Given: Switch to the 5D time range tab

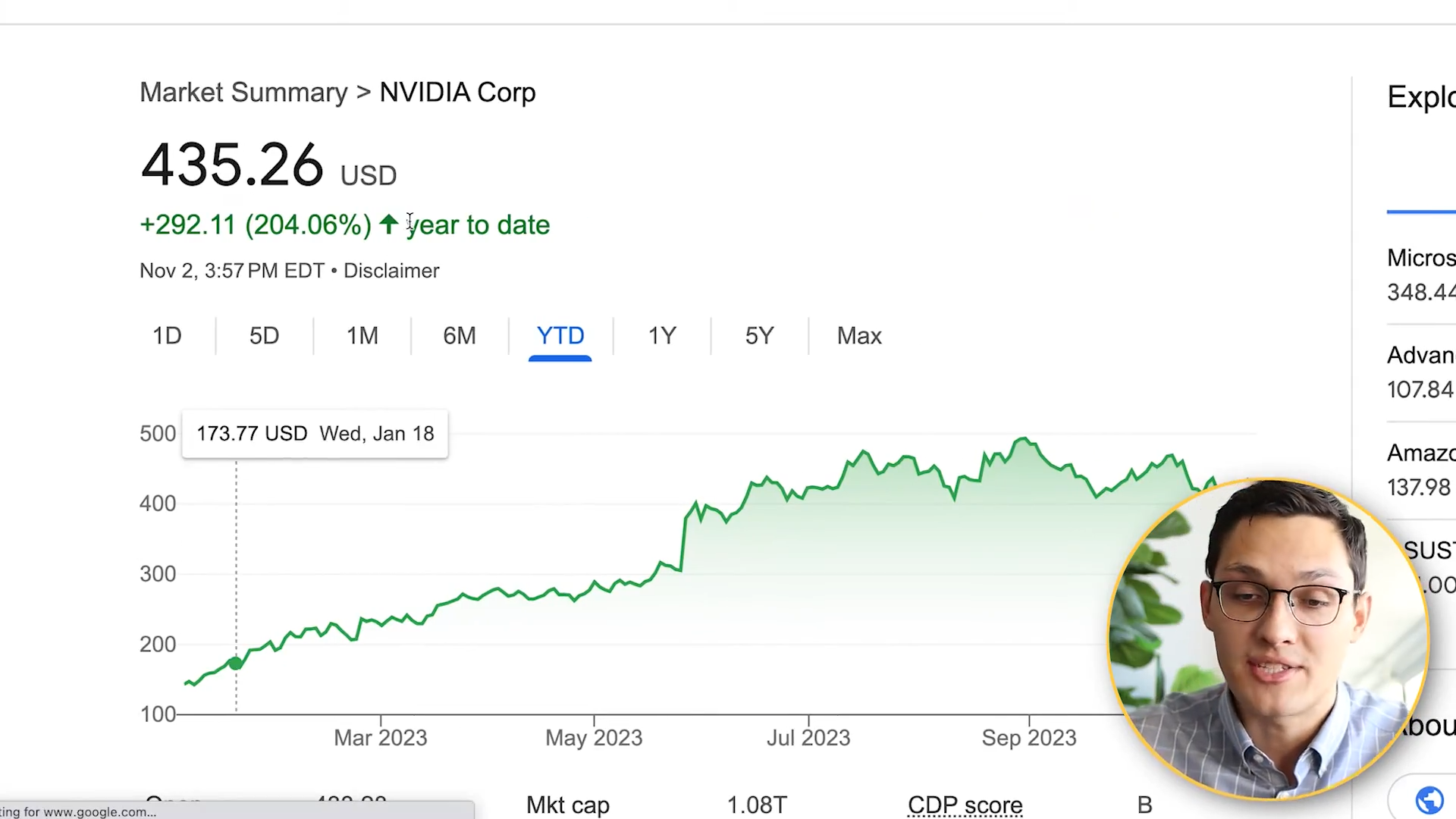Looking at the screenshot, I should click(264, 336).
